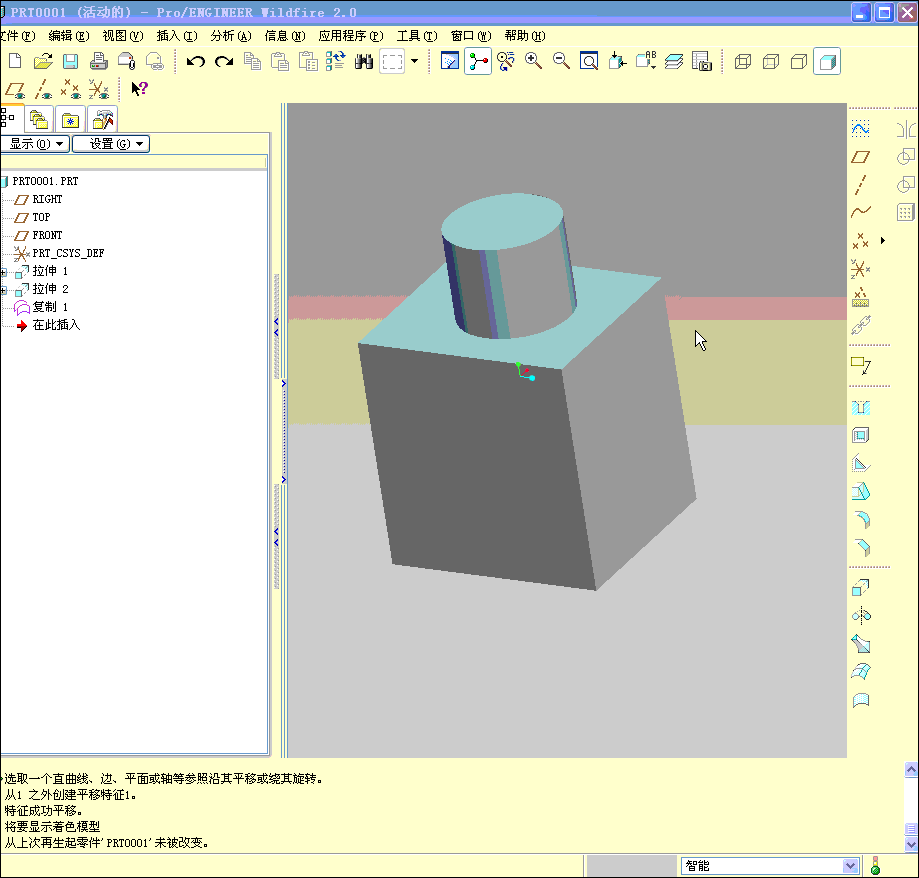This screenshot has height=878, width=919.
Task: Open the 工具(T) menu
Action: [417, 36]
